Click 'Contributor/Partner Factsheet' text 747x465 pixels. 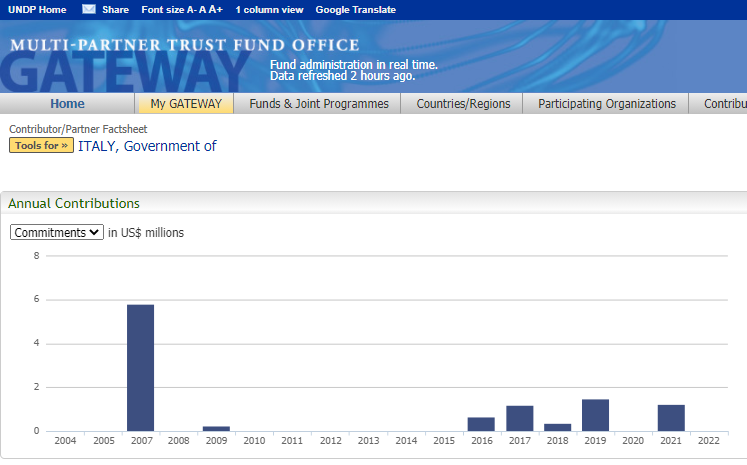[78, 129]
